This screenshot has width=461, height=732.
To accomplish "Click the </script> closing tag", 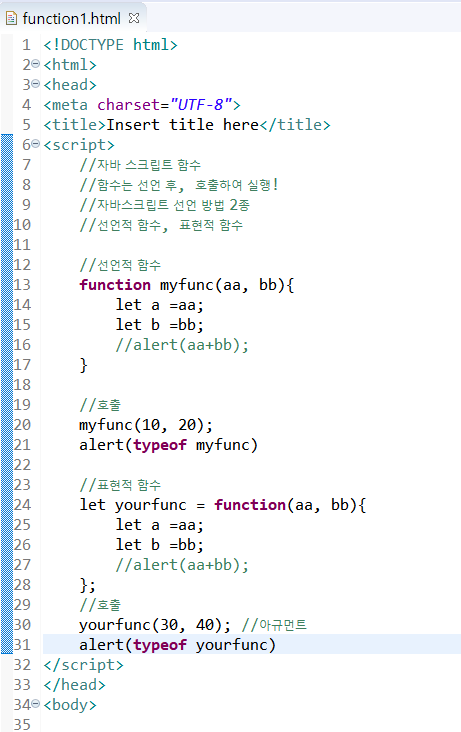I will coord(84,665).
